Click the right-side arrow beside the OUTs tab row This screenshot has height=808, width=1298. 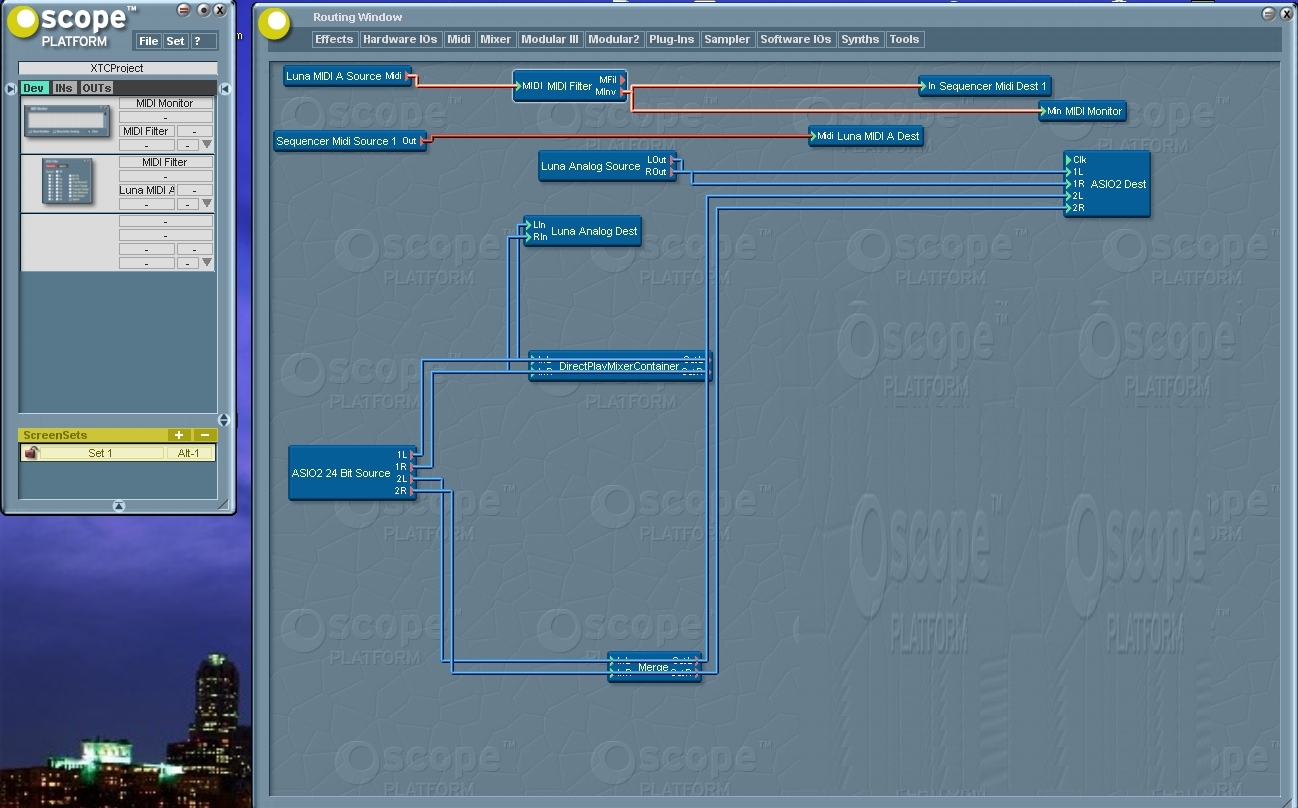[x=225, y=89]
